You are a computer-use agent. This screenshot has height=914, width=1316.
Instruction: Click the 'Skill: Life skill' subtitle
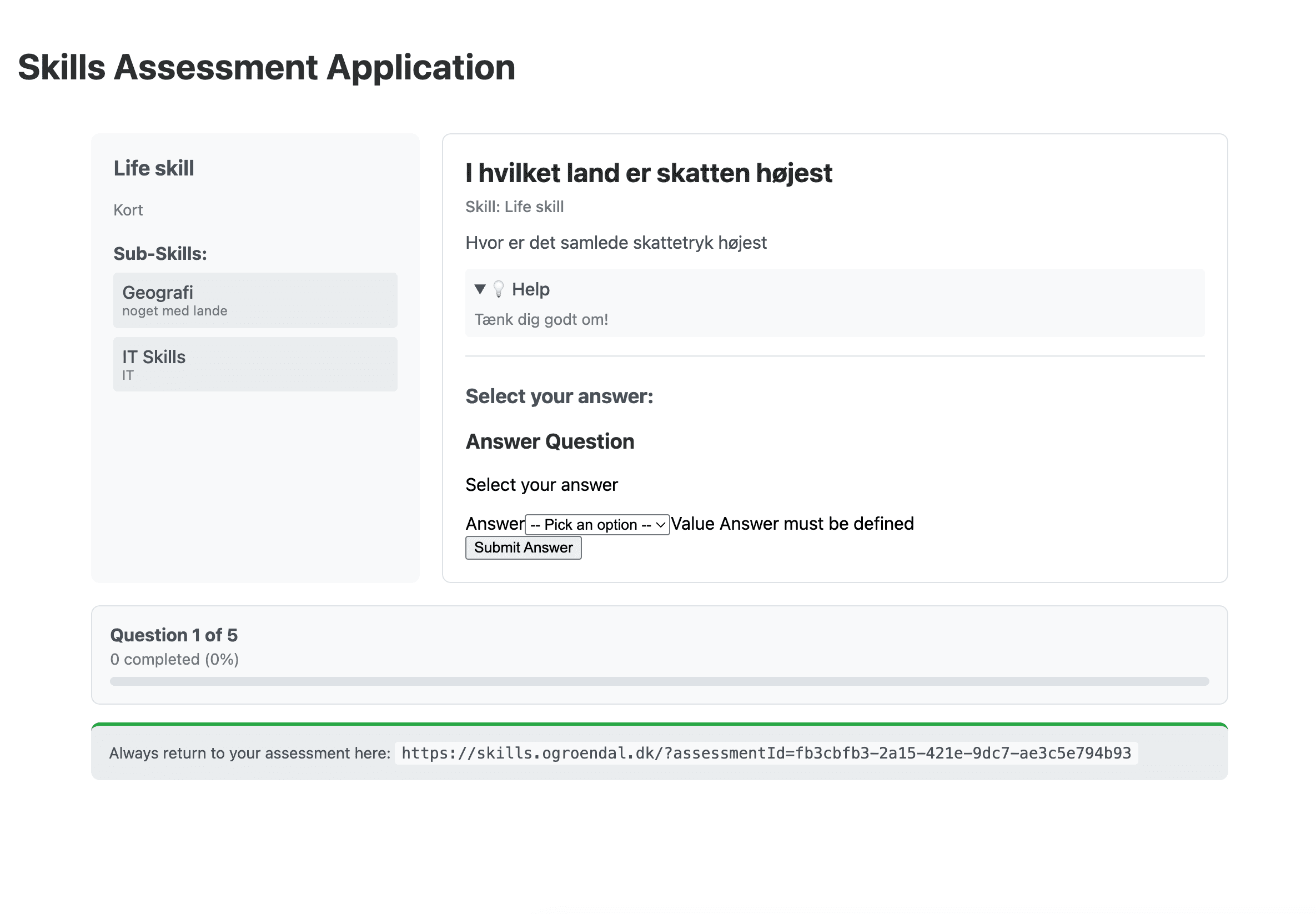(x=514, y=207)
